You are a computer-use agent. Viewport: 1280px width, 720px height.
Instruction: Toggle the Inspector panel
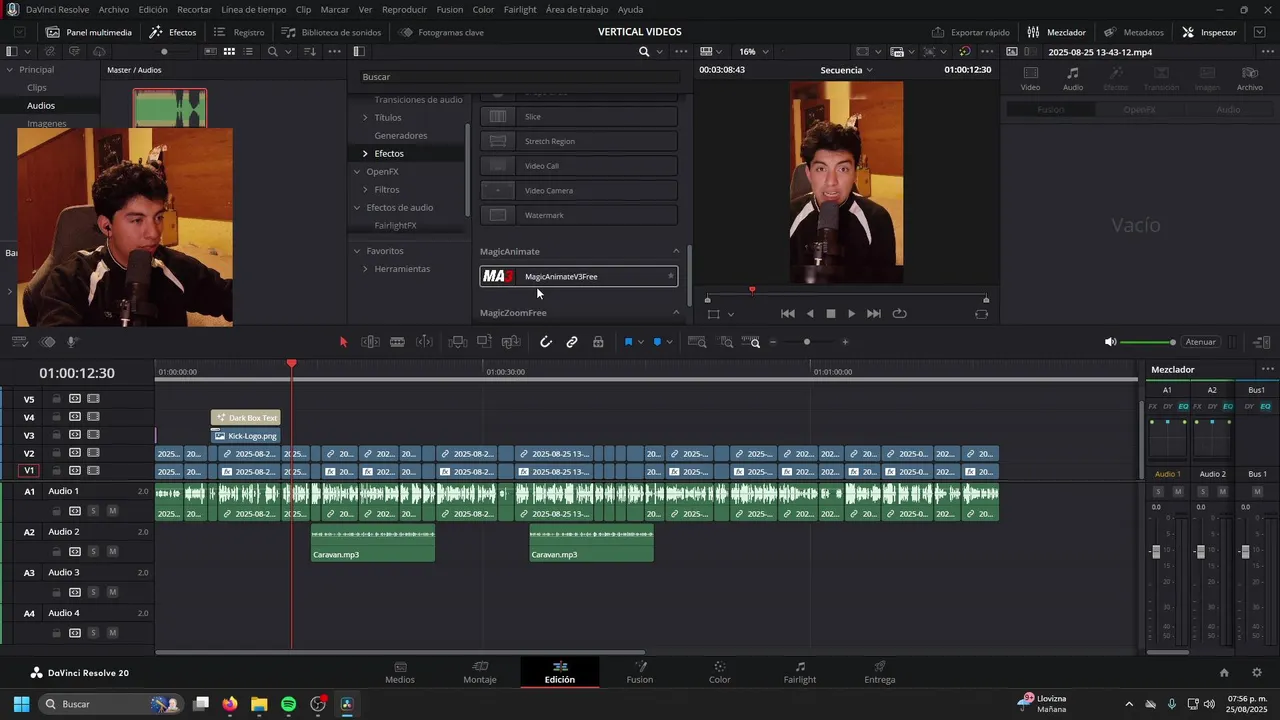(x=1209, y=32)
